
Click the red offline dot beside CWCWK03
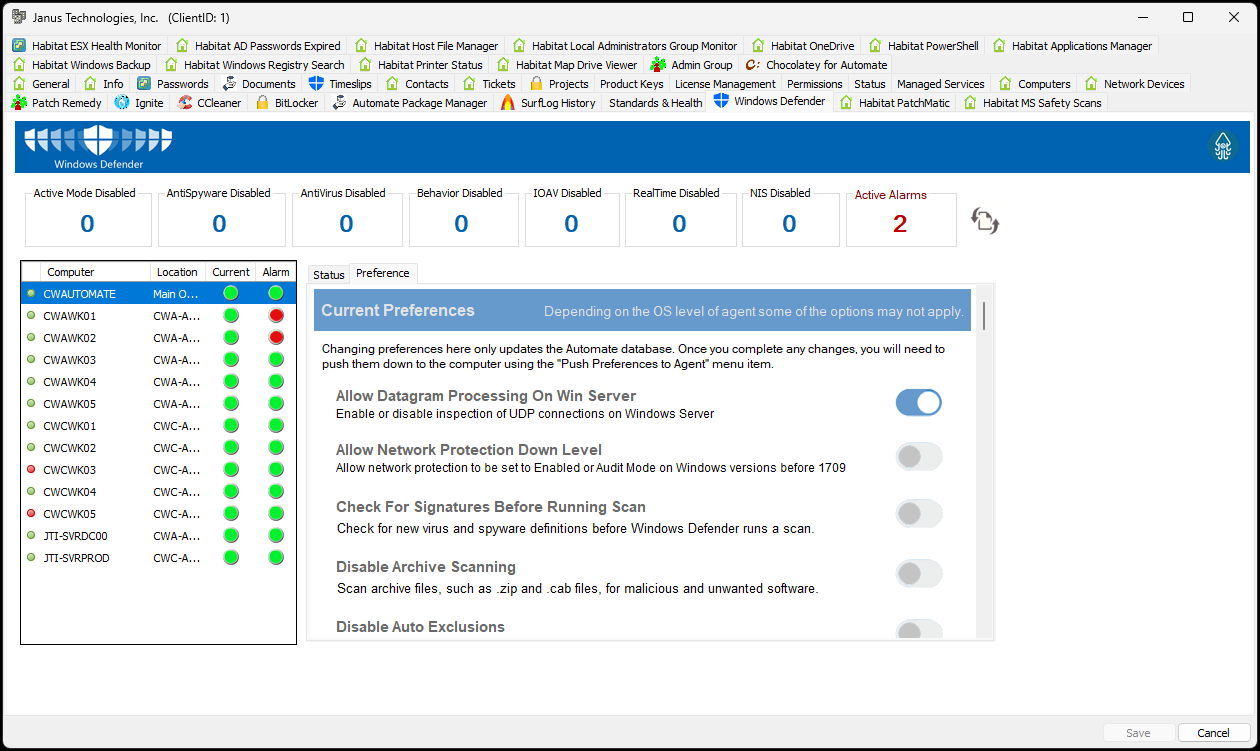pyautogui.click(x=31, y=470)
